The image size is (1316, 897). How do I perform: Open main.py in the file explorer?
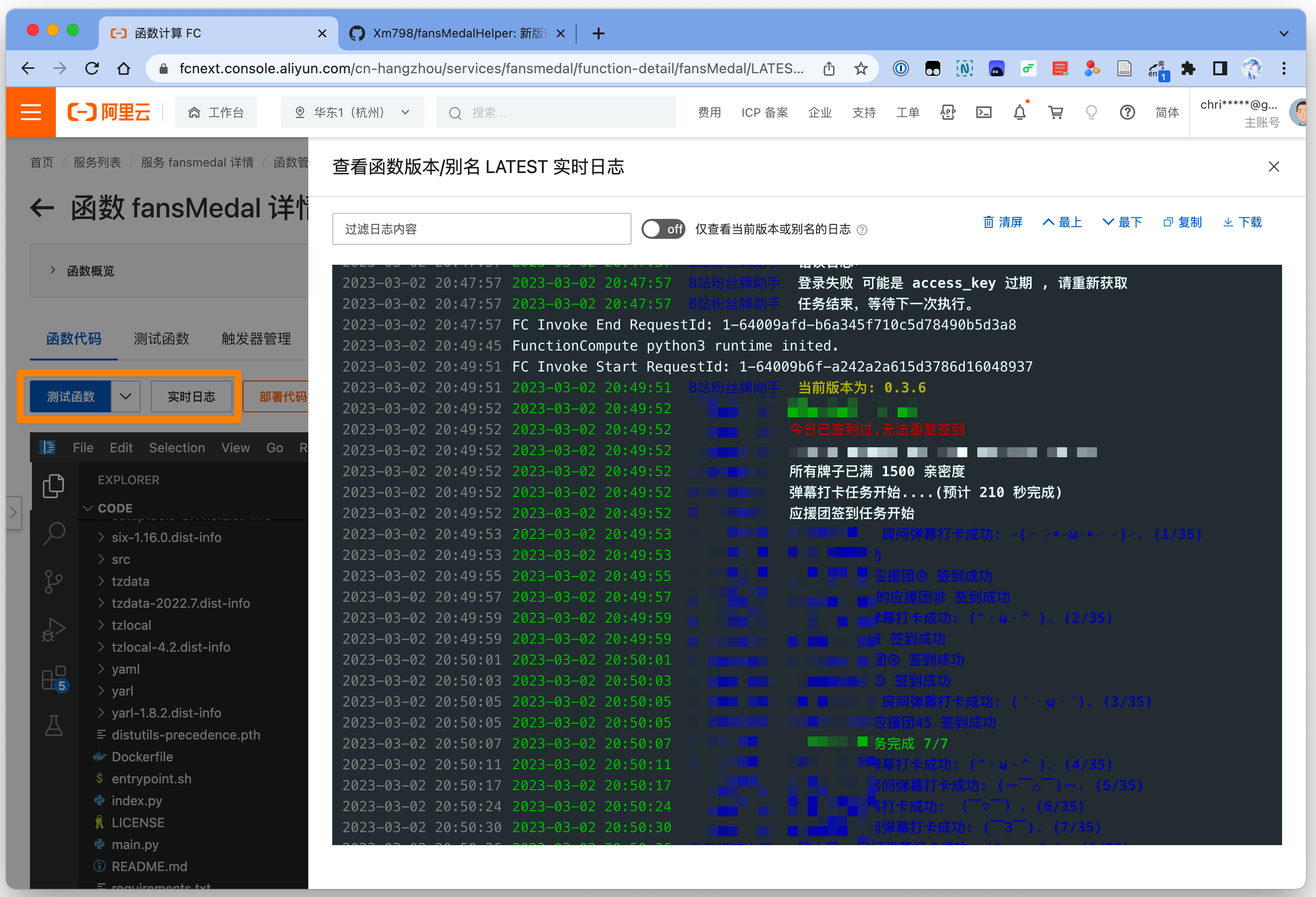pyautogui.click(x=135, y=844)
